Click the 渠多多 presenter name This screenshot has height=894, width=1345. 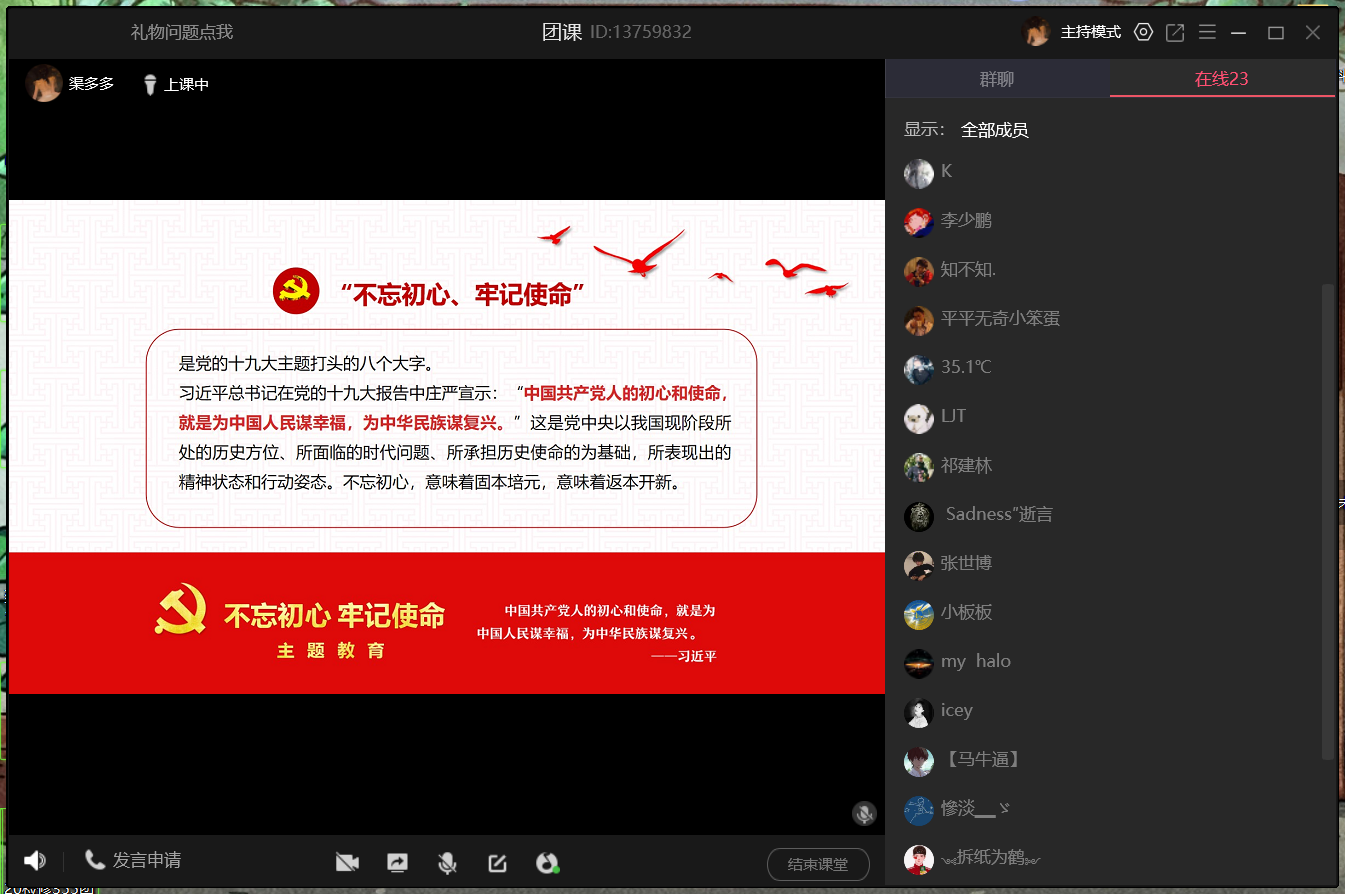tap(91, 84)
